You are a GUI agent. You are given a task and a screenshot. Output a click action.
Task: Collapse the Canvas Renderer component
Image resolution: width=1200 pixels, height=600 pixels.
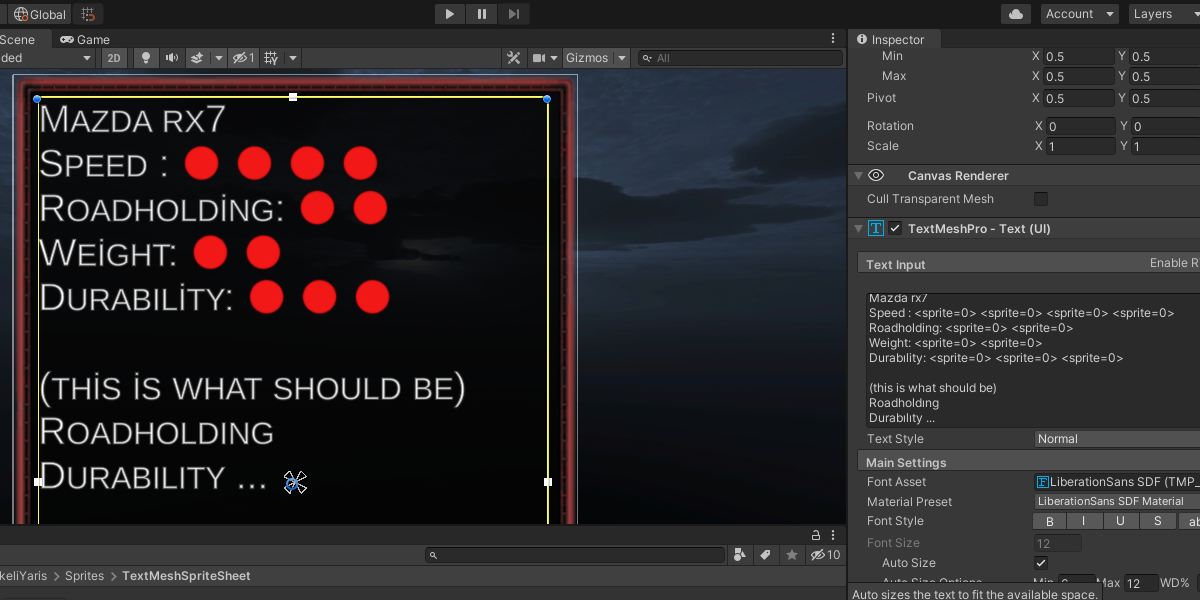point(858,176)
